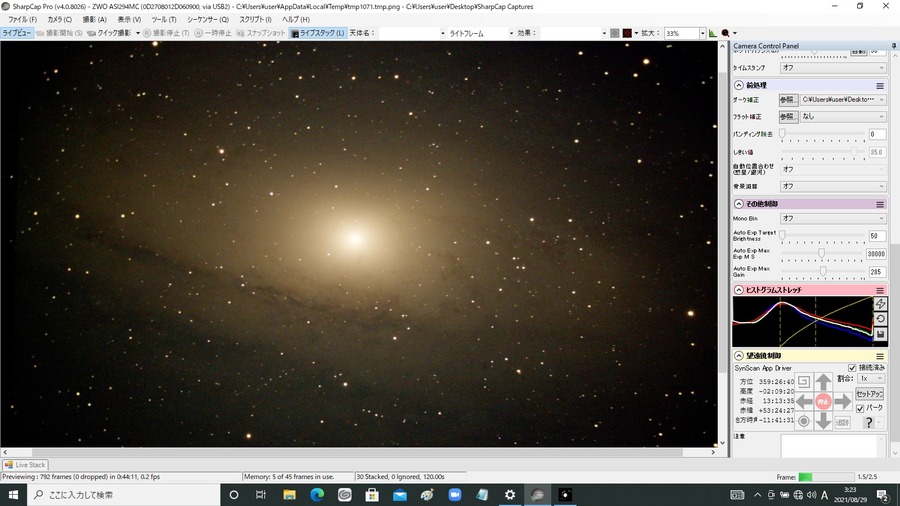
Task: Pin the Camera Control Panel
Action: tap(894, 46)
